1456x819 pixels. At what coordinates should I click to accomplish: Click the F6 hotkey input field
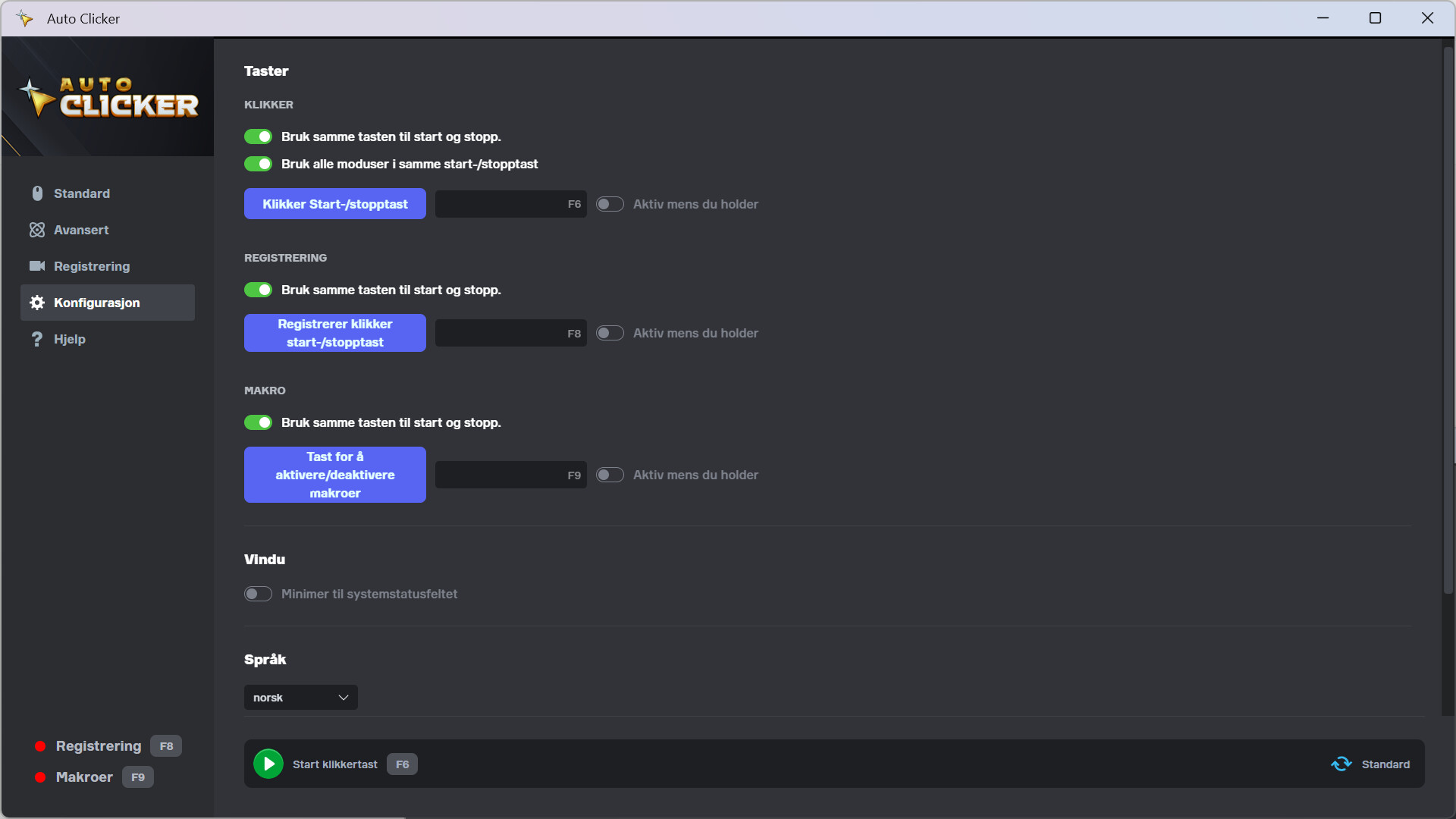tap(511, 204)
